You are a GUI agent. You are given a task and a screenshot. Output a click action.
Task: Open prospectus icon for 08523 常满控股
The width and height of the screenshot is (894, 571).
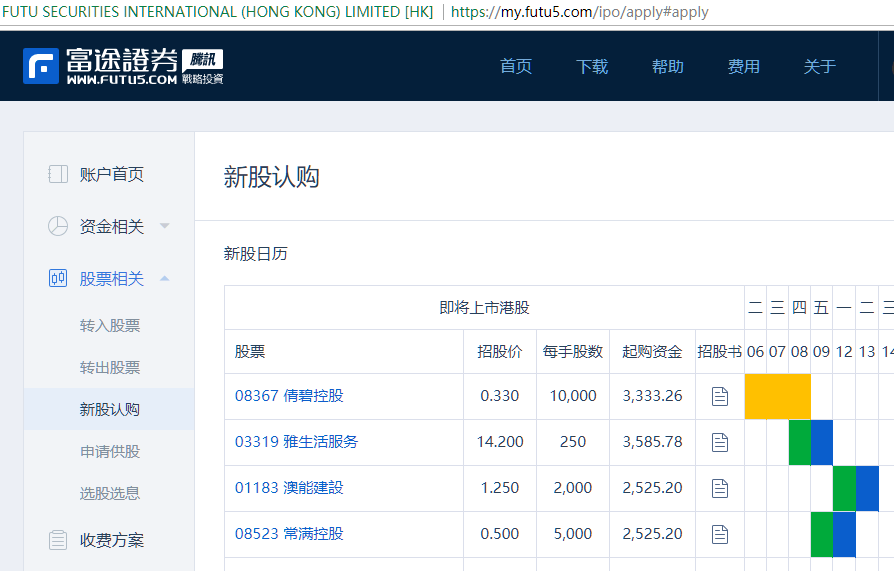click(x=720, y=534)
